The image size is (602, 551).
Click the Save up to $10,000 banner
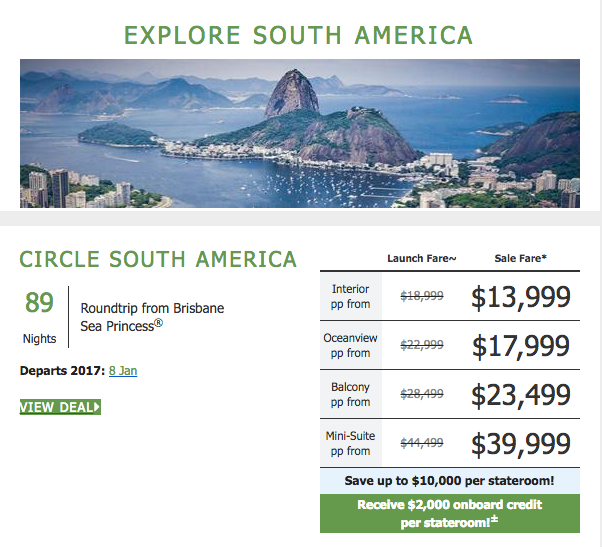450,481
